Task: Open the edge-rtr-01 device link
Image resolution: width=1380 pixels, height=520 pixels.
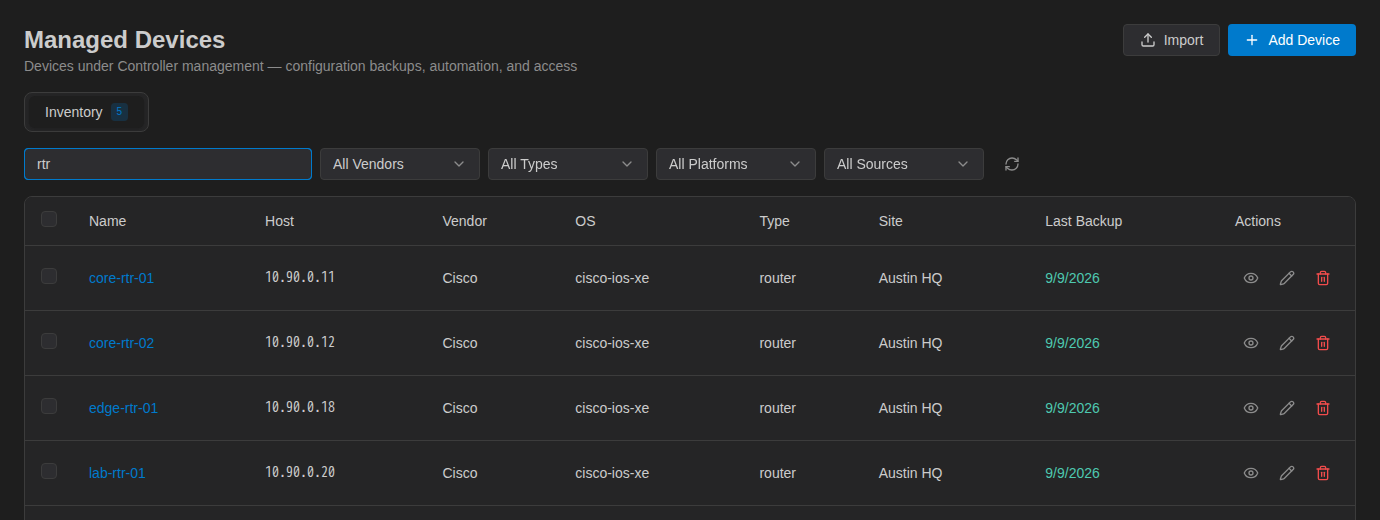Action: click(123, 408)
